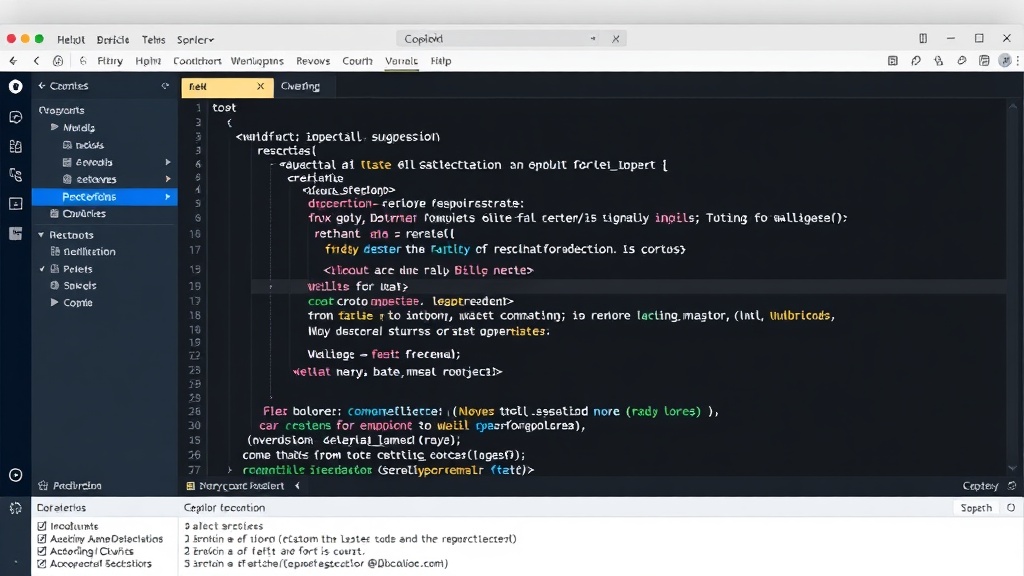
Task: Click the gray filled square icon in the activity bar
Action: (16, 233)
